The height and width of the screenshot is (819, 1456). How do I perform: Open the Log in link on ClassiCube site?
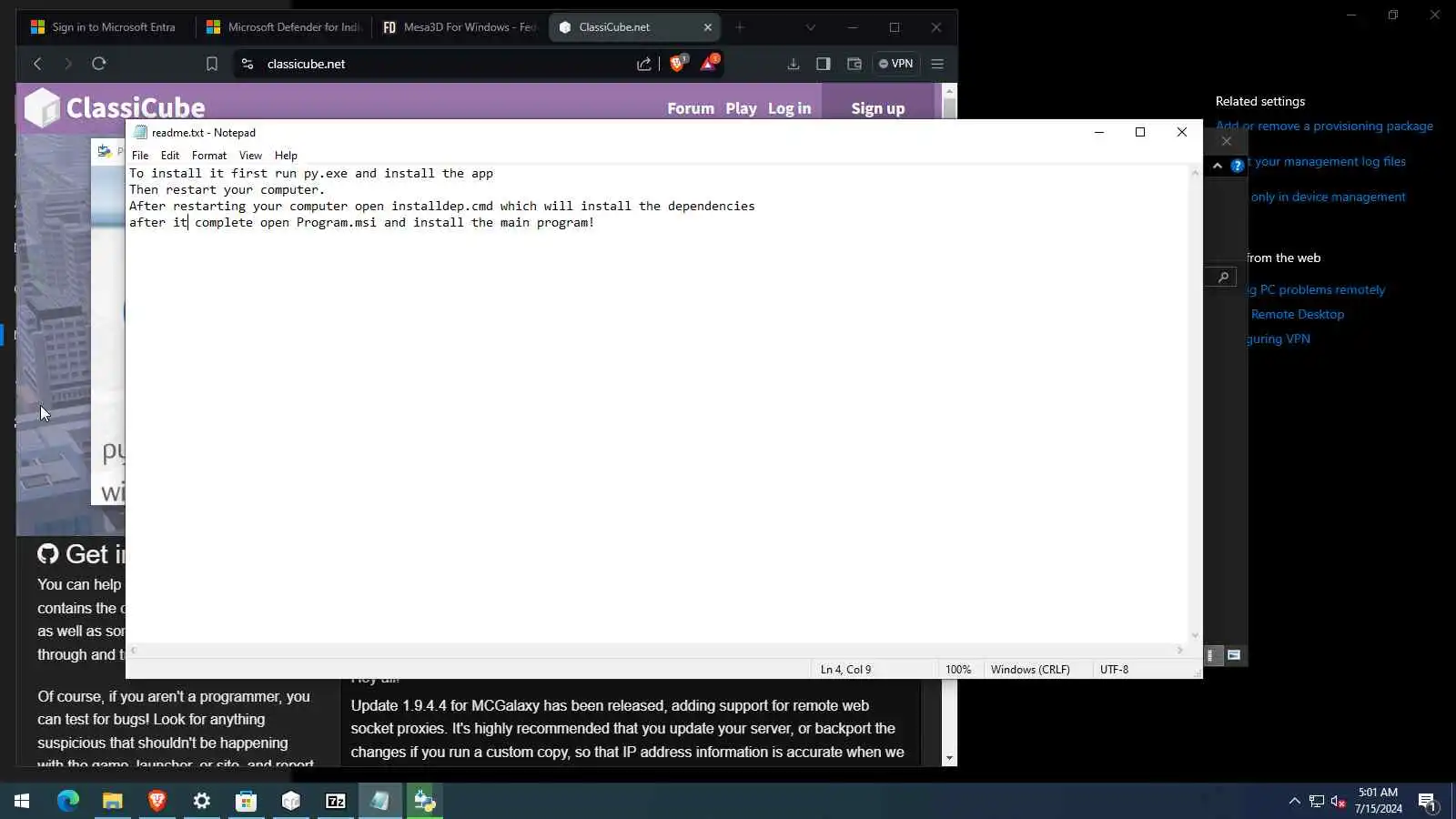coord(789,108)
